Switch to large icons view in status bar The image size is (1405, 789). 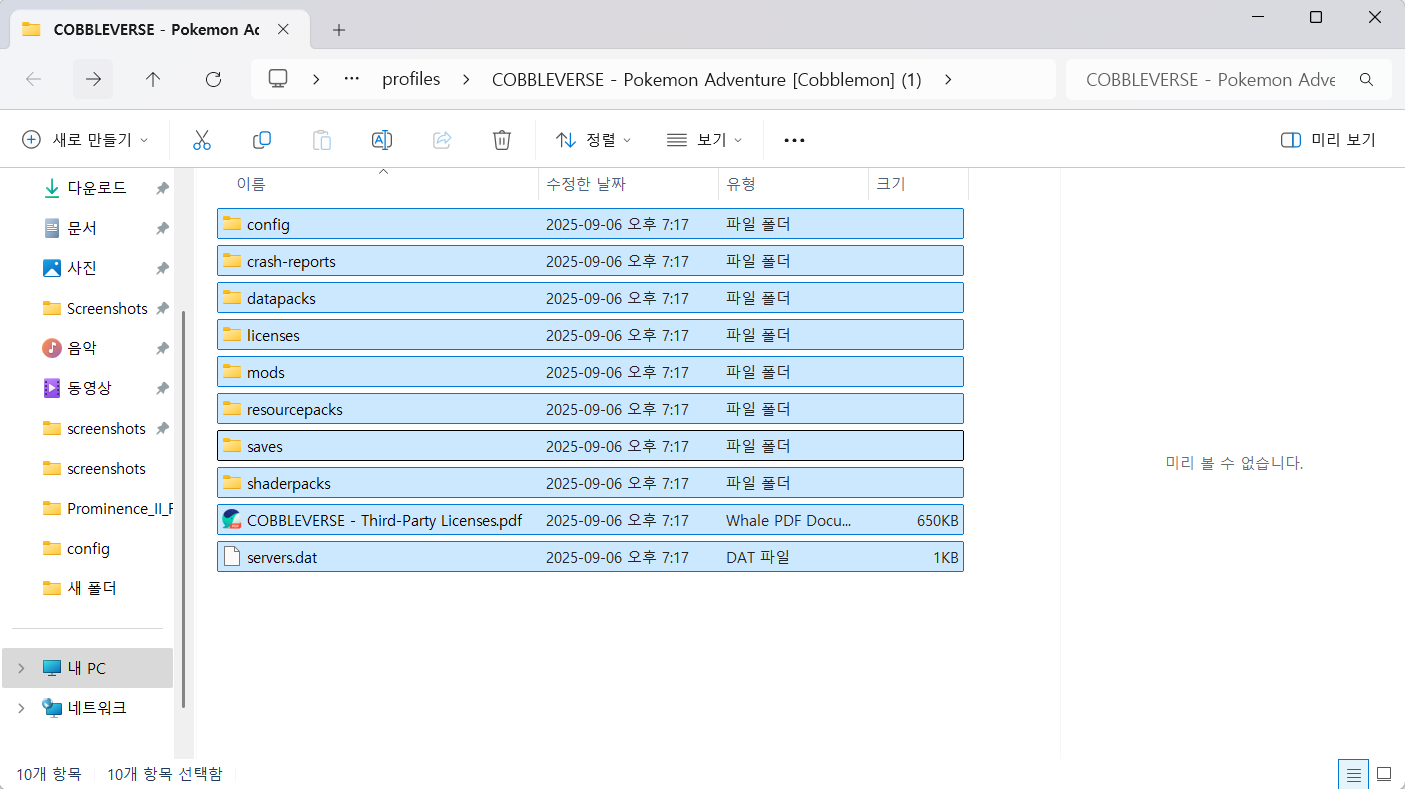[x=1384, y=773]
